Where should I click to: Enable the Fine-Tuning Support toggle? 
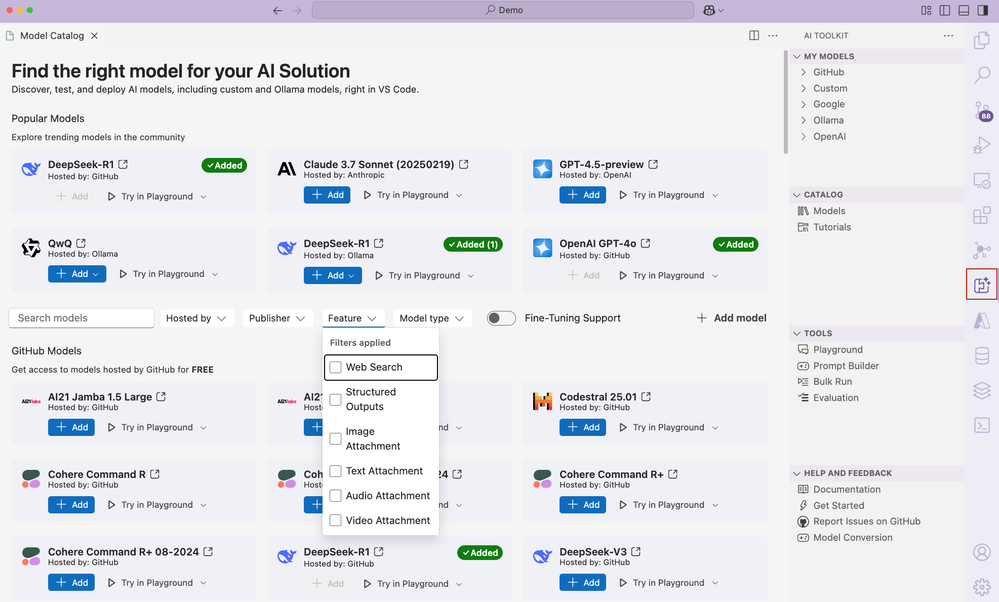click(x=501, y=318)
